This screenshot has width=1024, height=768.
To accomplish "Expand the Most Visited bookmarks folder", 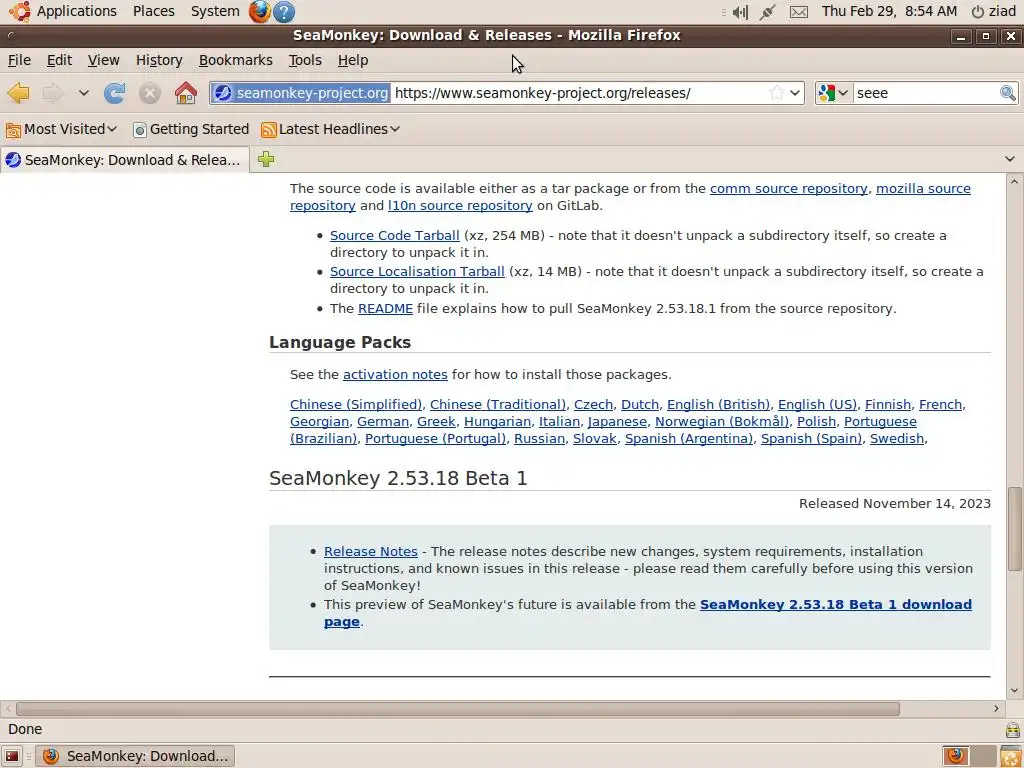I will 61,129.
